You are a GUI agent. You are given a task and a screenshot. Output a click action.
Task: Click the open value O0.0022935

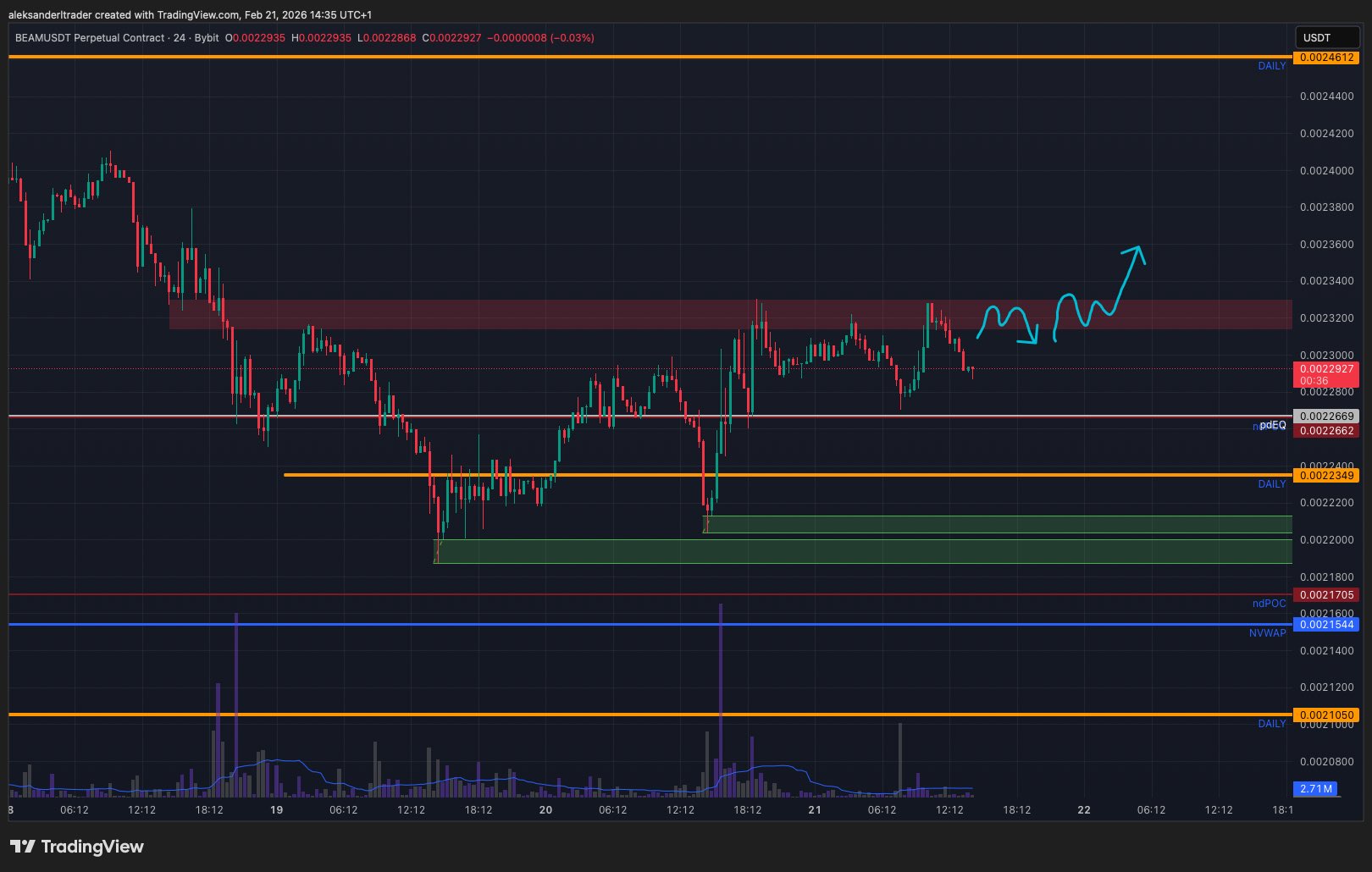click(x=255, y=38)
